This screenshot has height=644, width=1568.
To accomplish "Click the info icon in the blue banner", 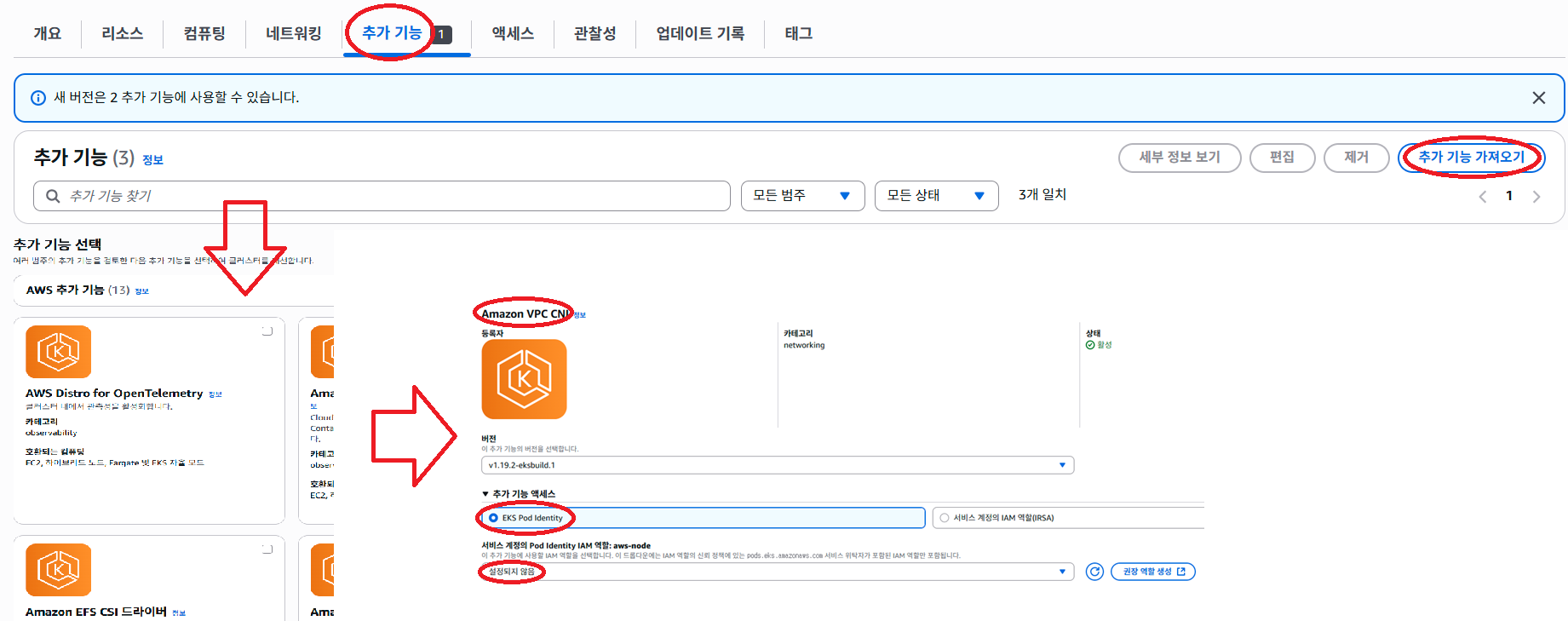I will pyautogui.click(x=38, y=98).
